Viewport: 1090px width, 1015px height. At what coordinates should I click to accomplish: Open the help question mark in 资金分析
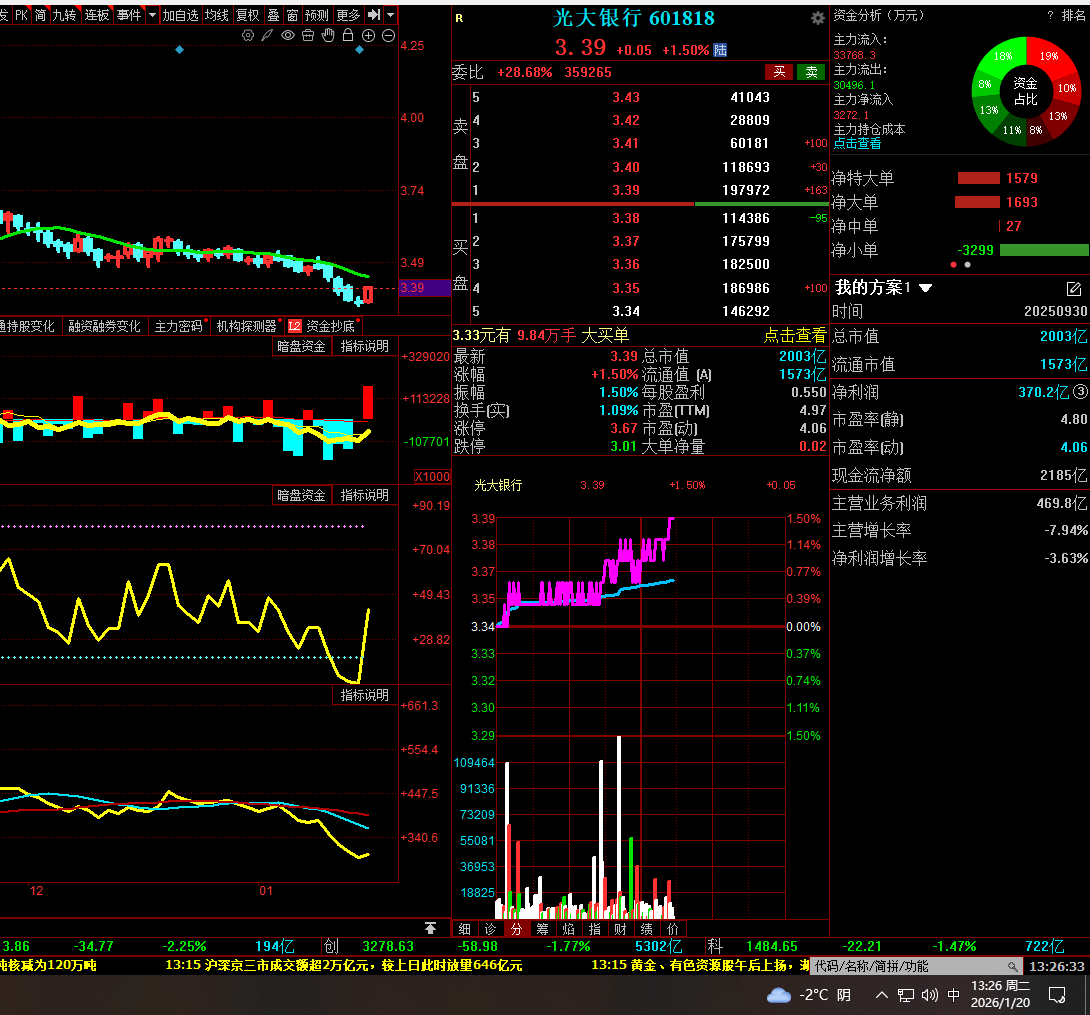1050,15
